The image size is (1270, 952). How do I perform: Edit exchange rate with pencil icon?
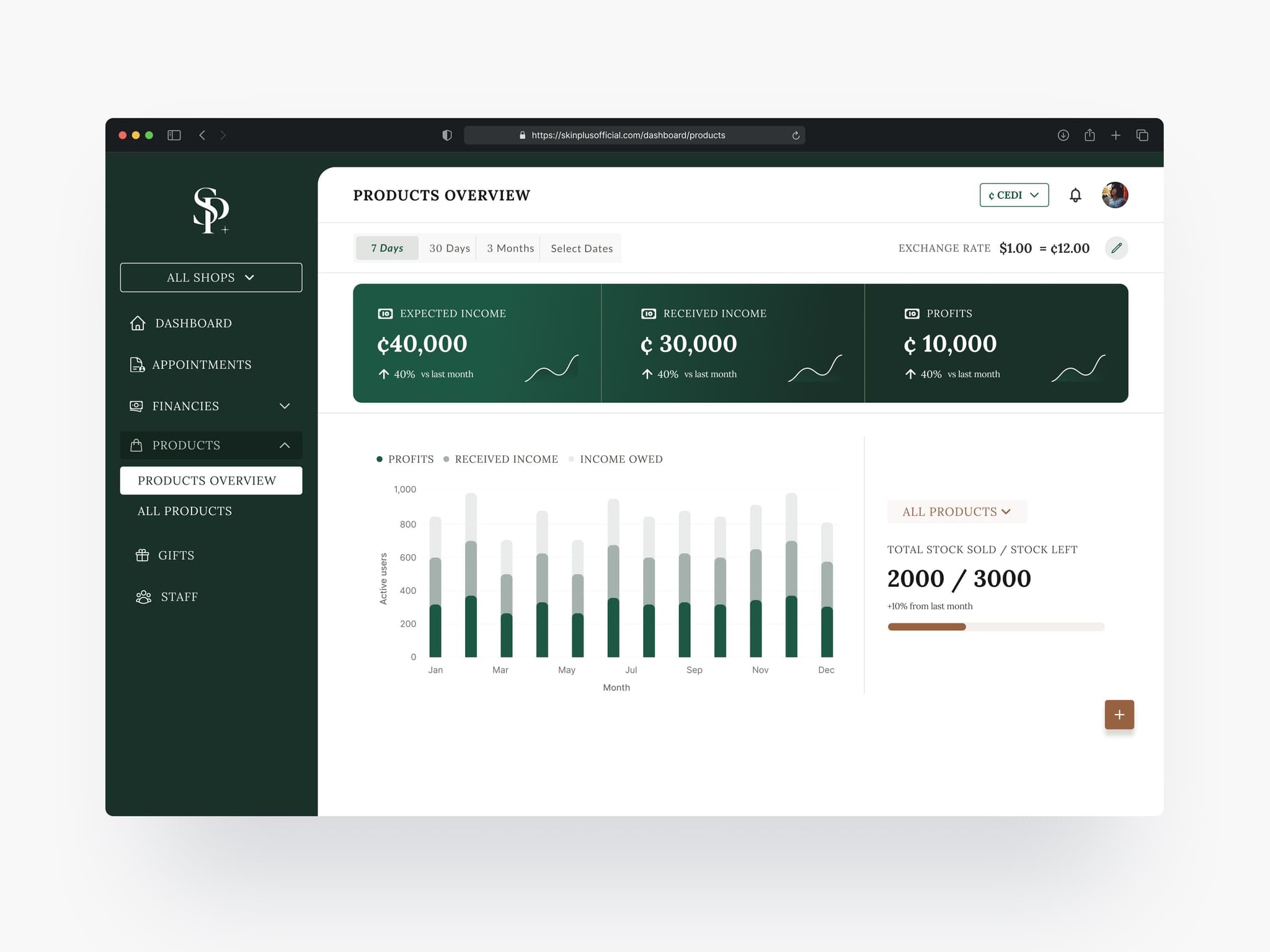[1116, 248]
